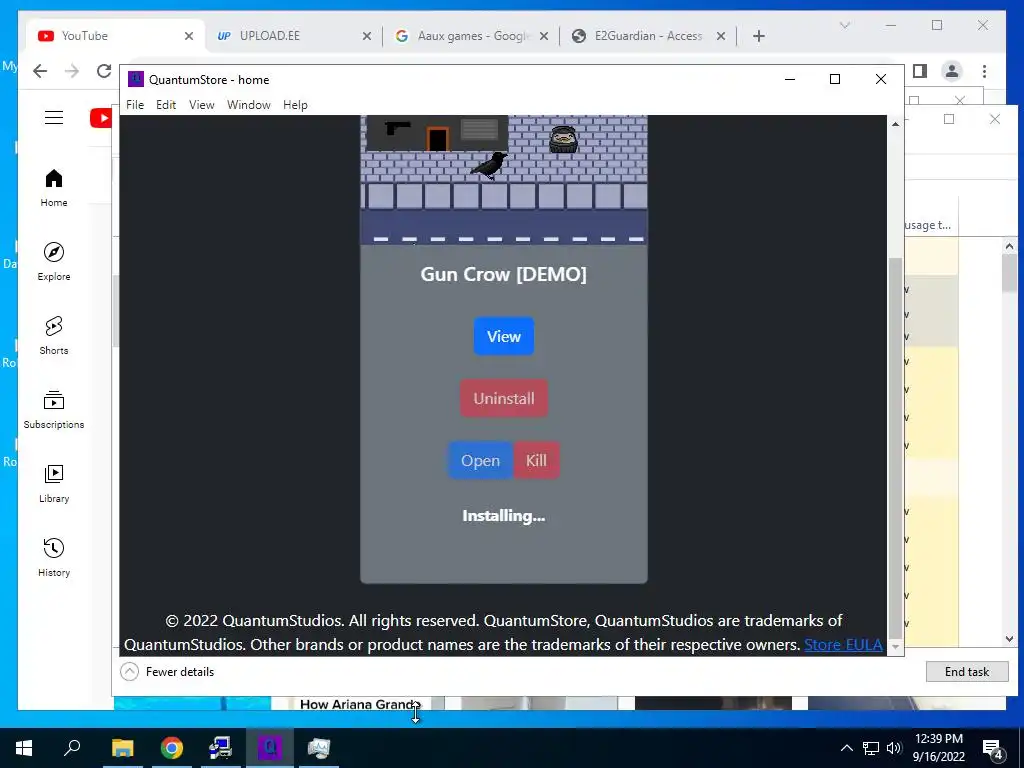Click Gun Crow [DEMO] title text
This screenshot has width=1024, height=768.
click(504, 274)
